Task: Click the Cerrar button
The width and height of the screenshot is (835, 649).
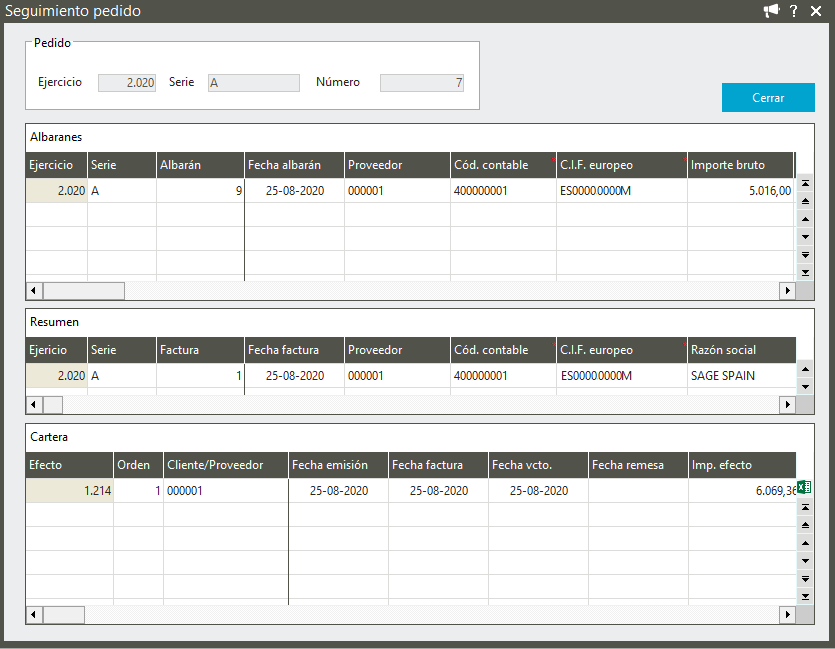Action: coord(768,97)
